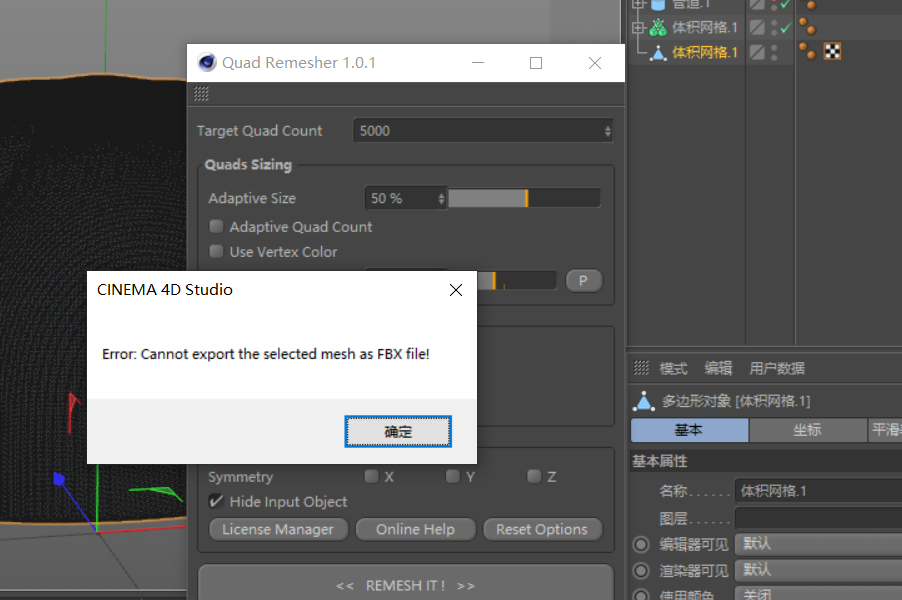The width and height of the screenshot is (902, 600).
Task: Open the 用户数据 menu
Action: coord(777,368)
